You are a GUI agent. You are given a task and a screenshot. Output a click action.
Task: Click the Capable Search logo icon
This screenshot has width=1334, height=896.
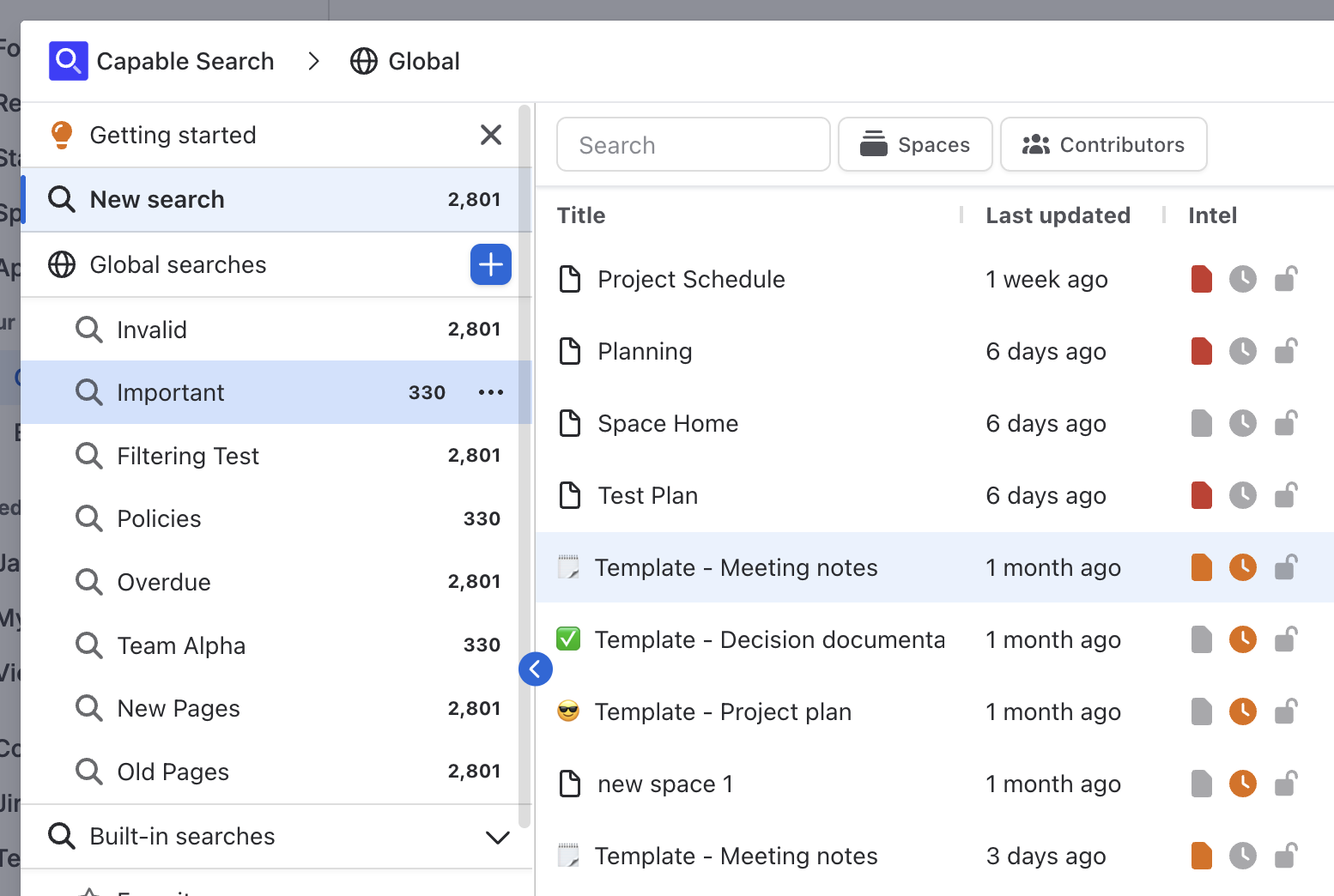68,61
